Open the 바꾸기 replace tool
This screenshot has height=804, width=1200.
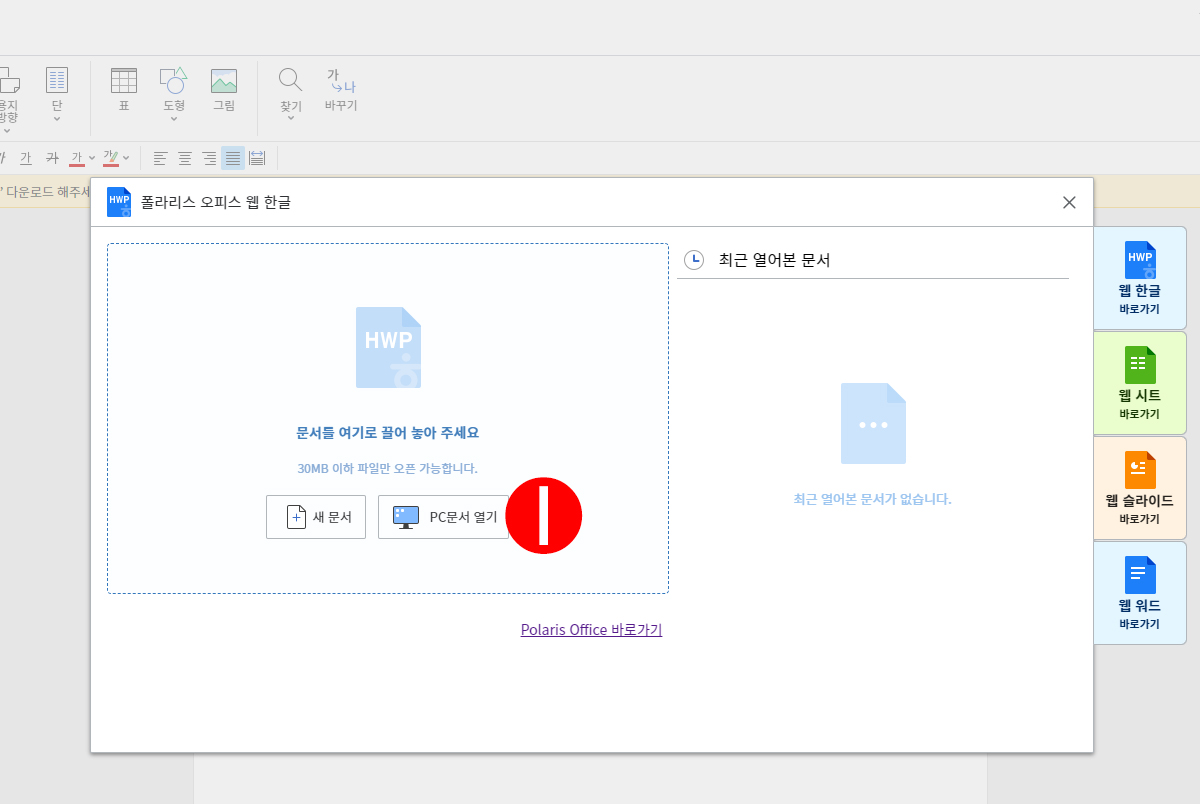(341, 89)
